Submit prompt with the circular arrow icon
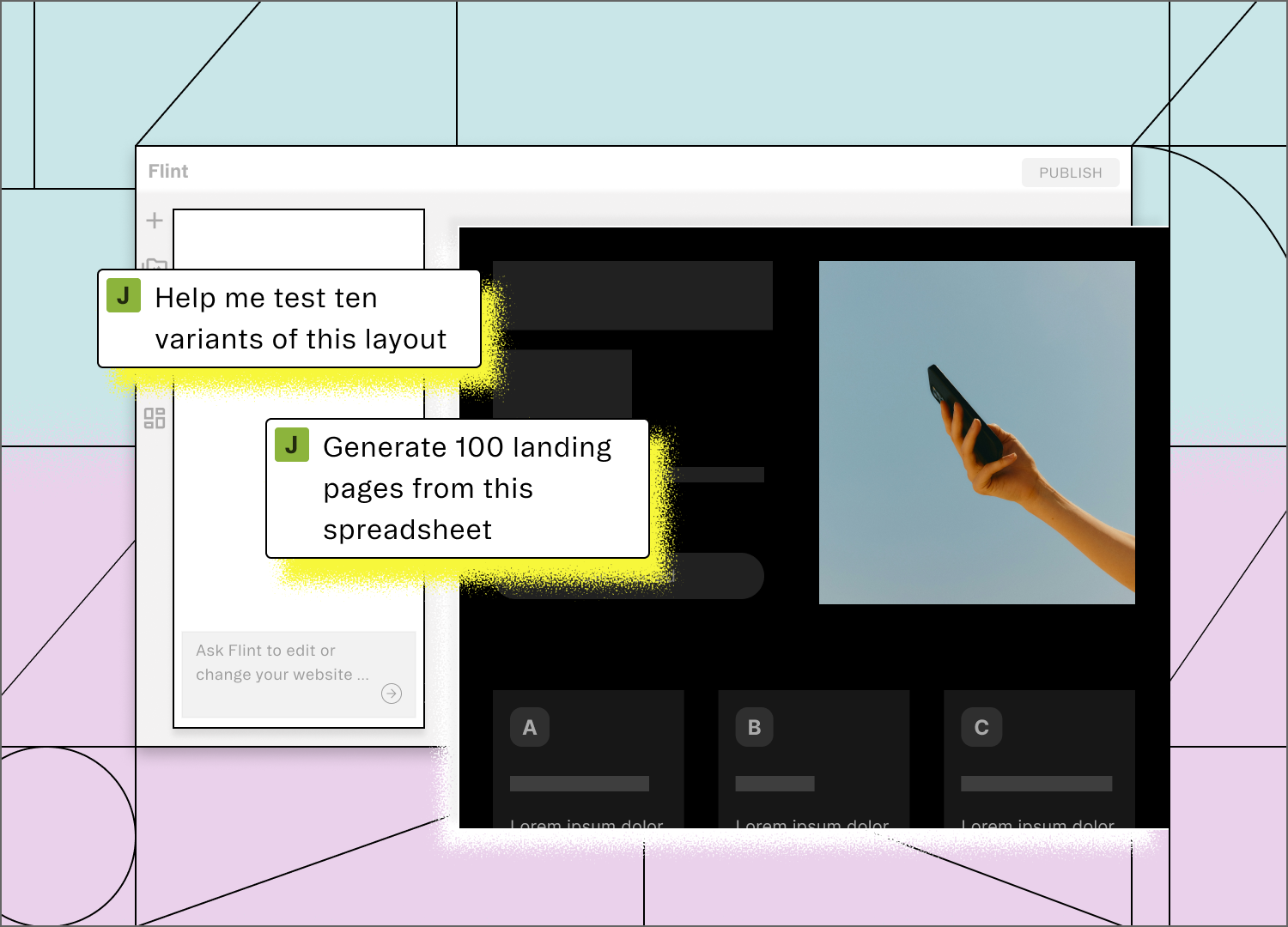1288x927 pixels. pyautogui.click(x=392, y=693)
